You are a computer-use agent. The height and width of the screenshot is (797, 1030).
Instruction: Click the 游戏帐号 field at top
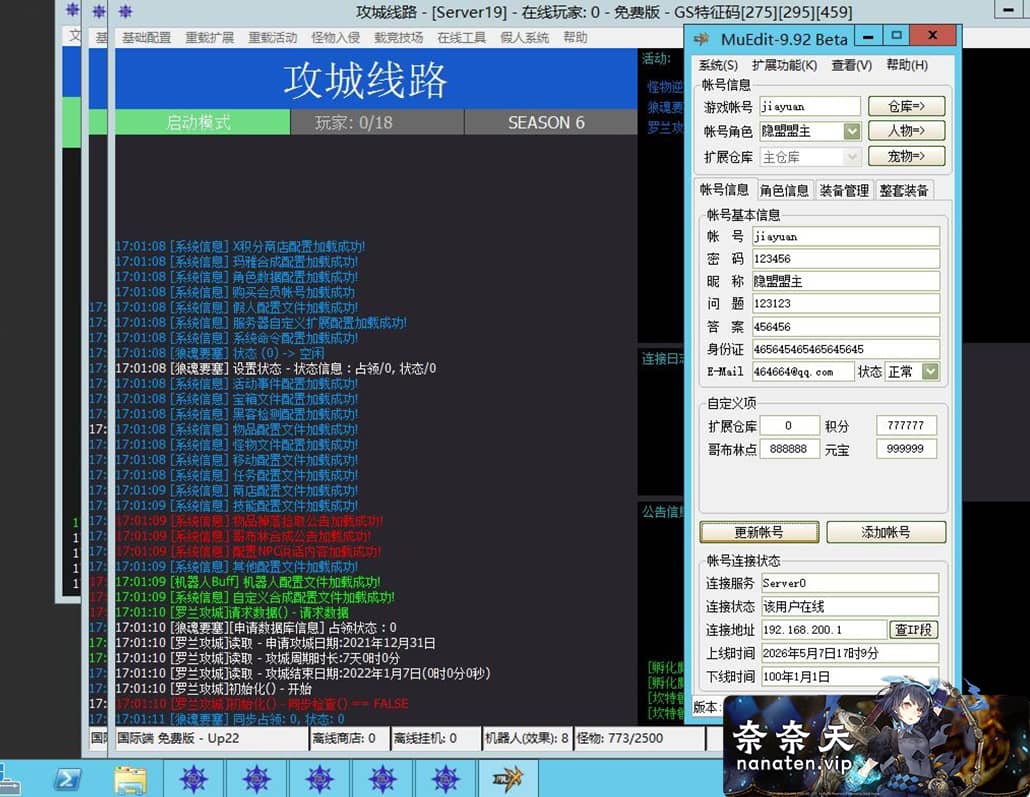pyautogui.click(x=809, y=106)
